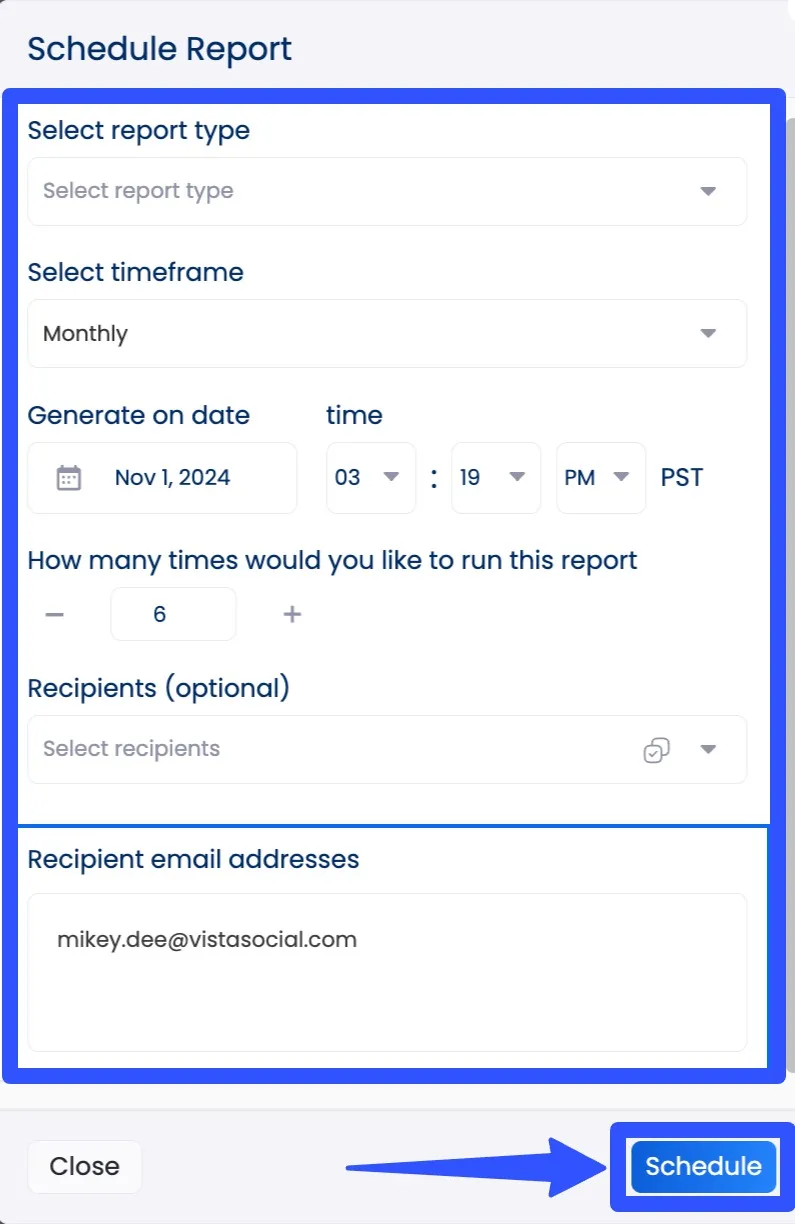Open the hour dropdown showing 03
Screen dimensions: 795x1224
pos(370,478)
